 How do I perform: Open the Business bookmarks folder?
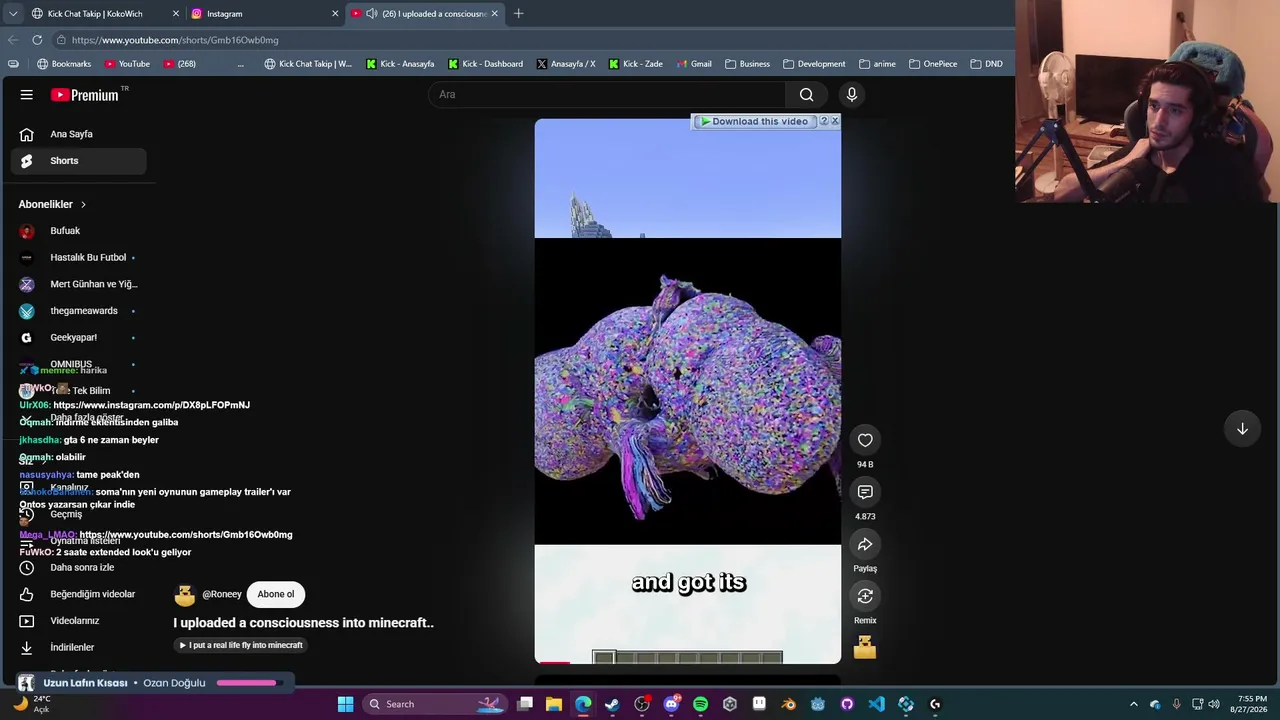click(747, 64)
